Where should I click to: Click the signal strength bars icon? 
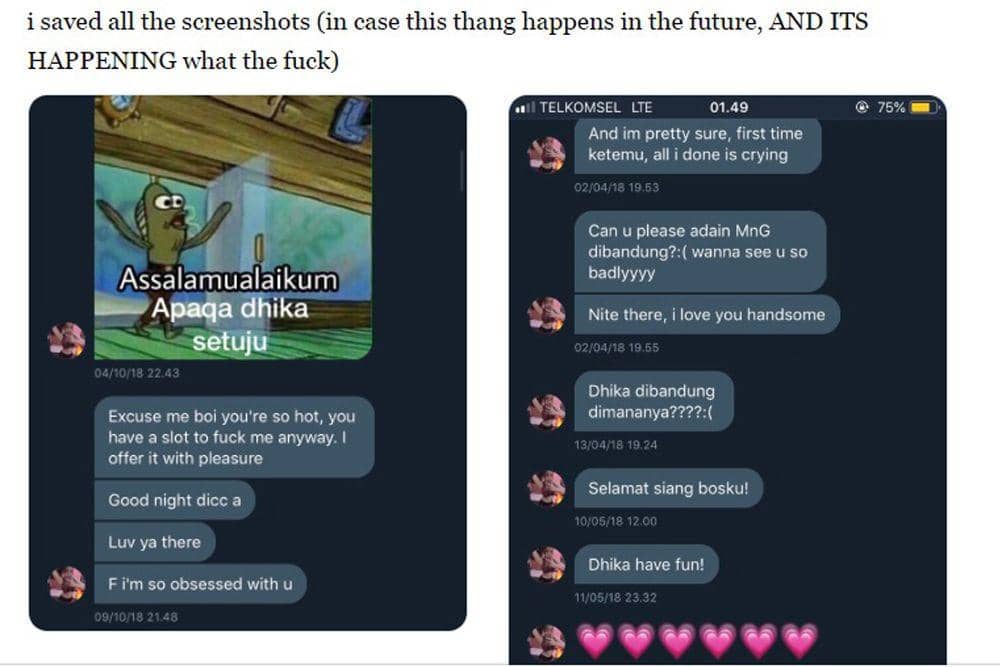[x=525, y=108]
